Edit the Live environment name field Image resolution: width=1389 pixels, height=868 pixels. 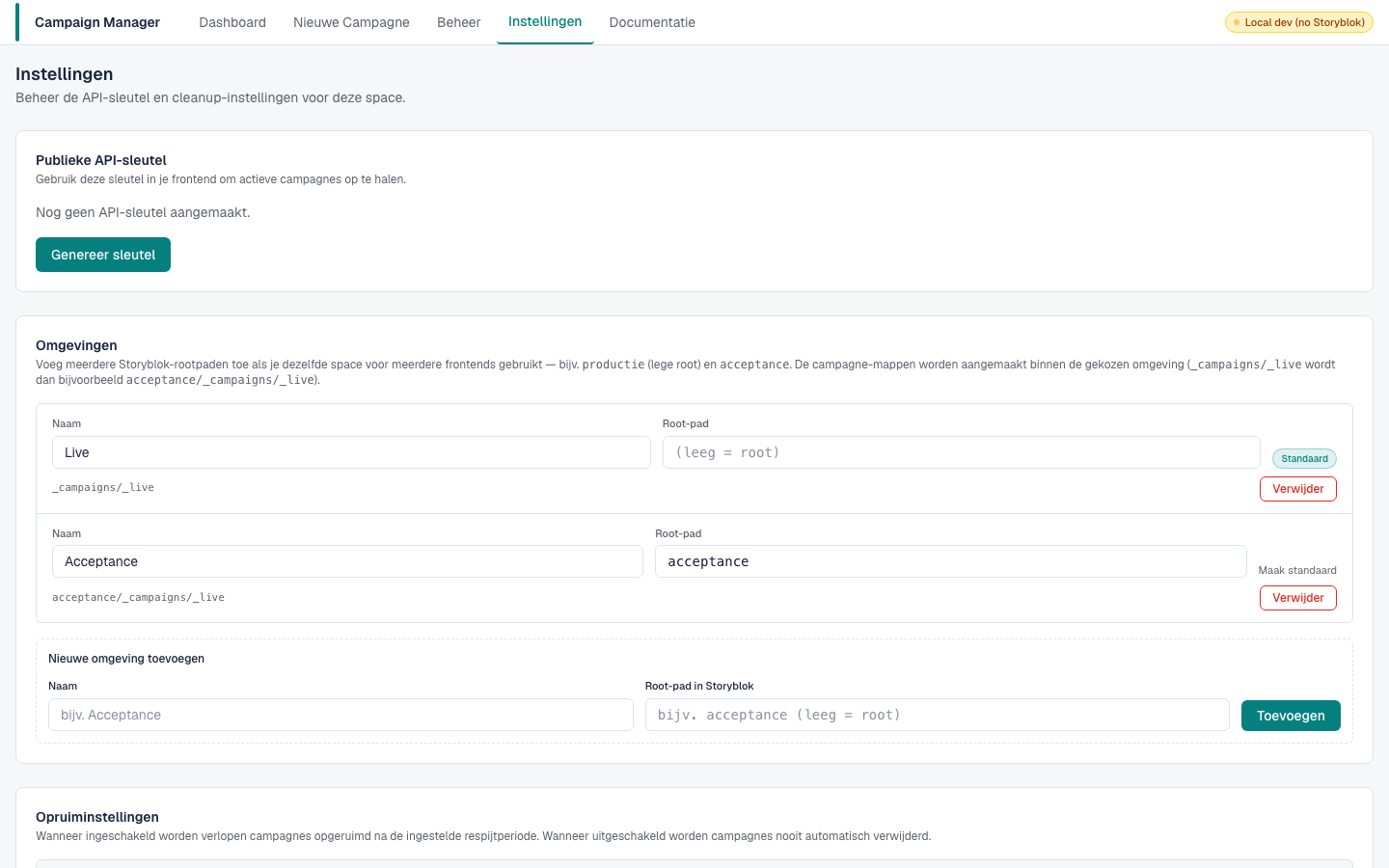pos(351,452)
